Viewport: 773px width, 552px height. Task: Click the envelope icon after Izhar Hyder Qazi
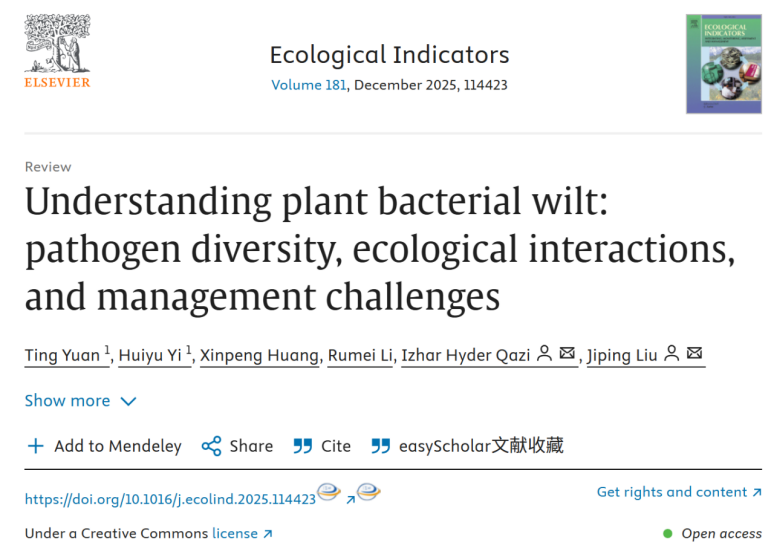567,354
